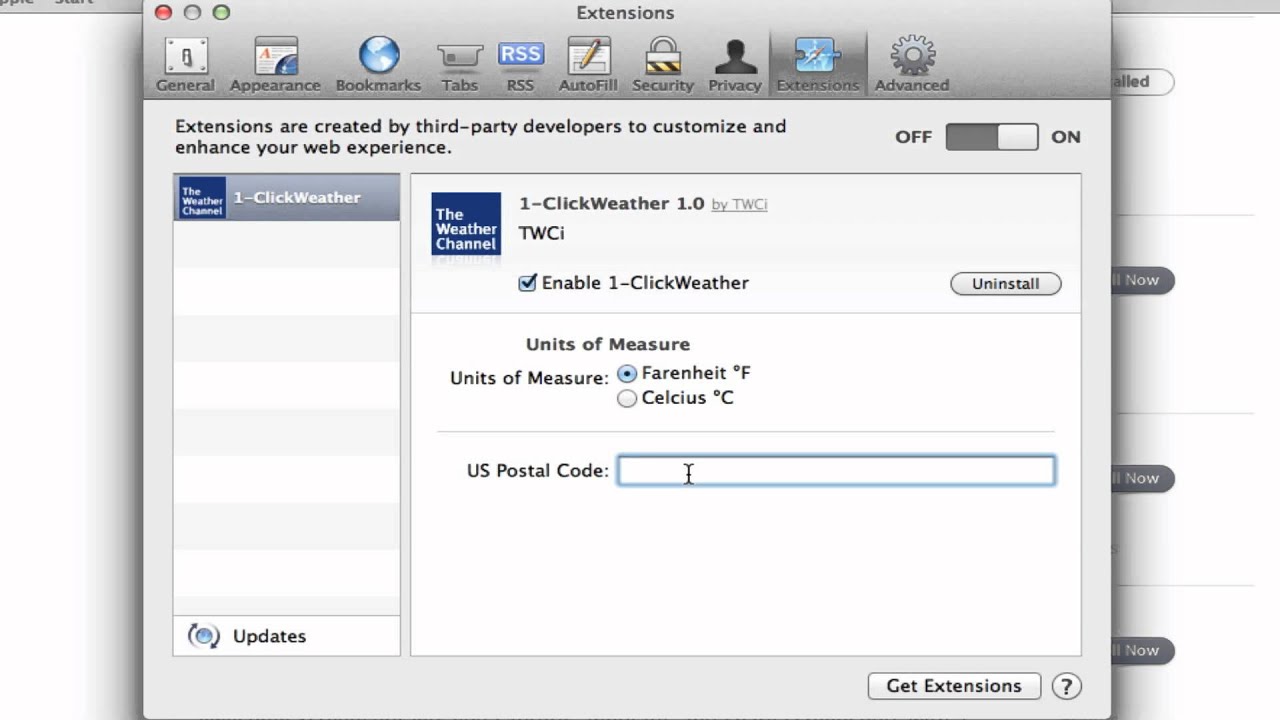Open the AutoFill preferences pane

(588, 65)
